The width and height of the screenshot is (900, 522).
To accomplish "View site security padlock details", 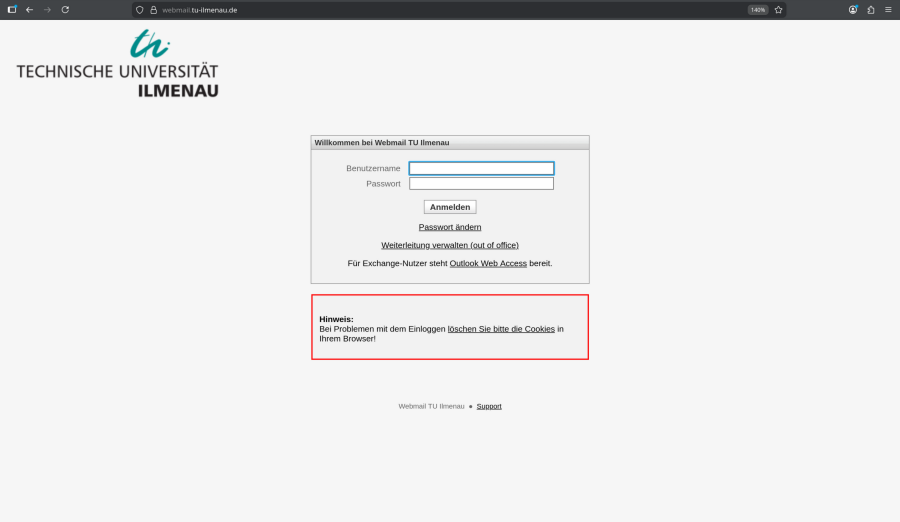I will [x=153, y=10].
